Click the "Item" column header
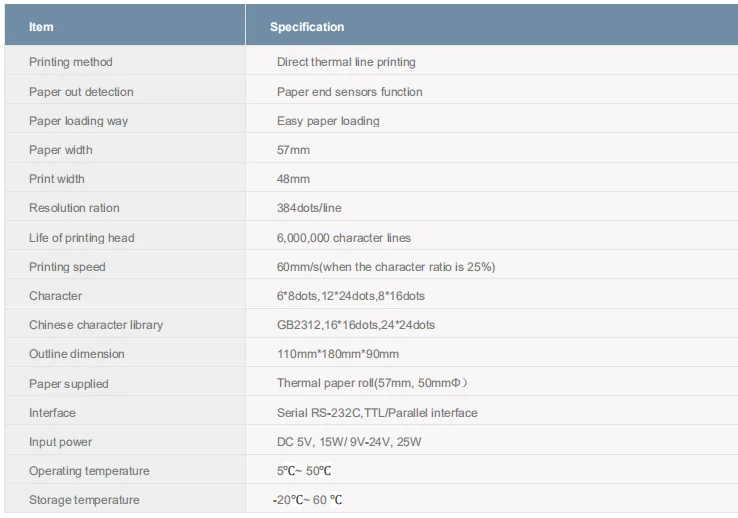This screenshot has height=518, width=738. pos(41,27)
